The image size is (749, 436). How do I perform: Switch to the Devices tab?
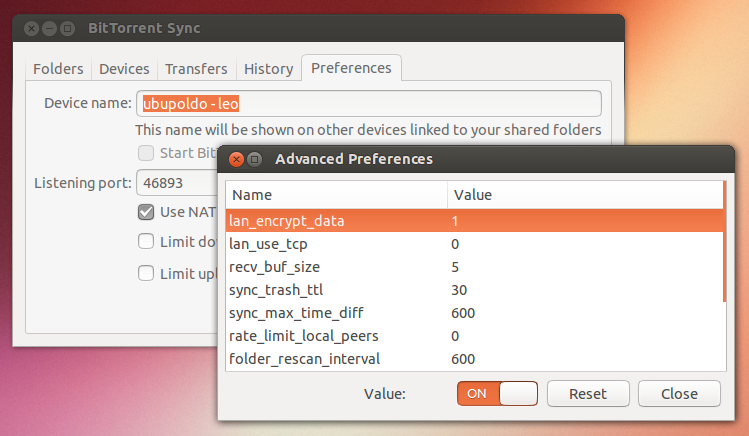click(x=124, y=69)
